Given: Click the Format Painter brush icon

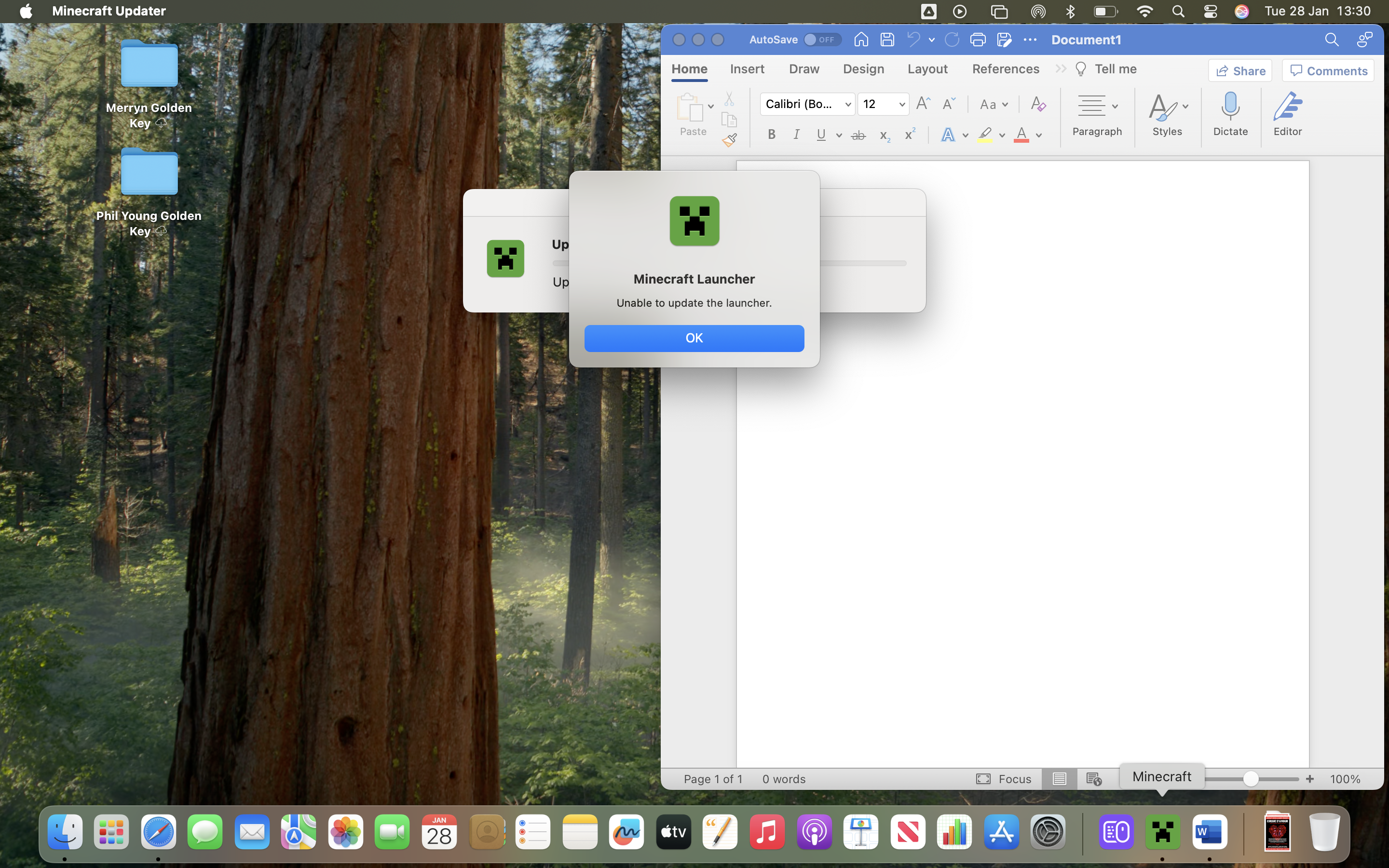Looking at the screenshot, I should 729,139.
